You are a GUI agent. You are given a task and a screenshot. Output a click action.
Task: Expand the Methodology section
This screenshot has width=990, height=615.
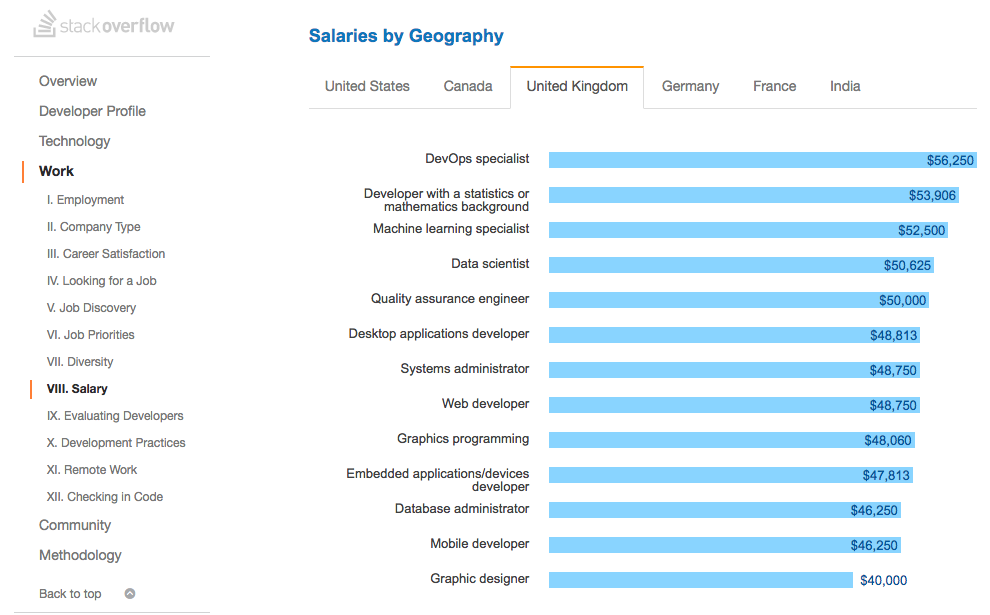tap(80, 555)
